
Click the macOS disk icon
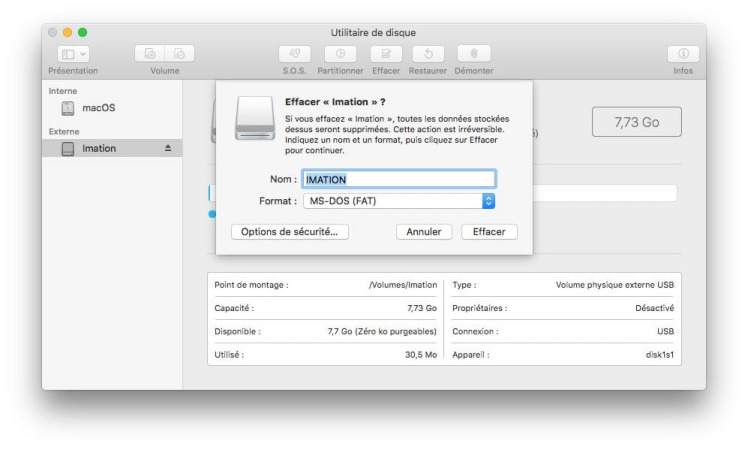click(x=68, y=108)
